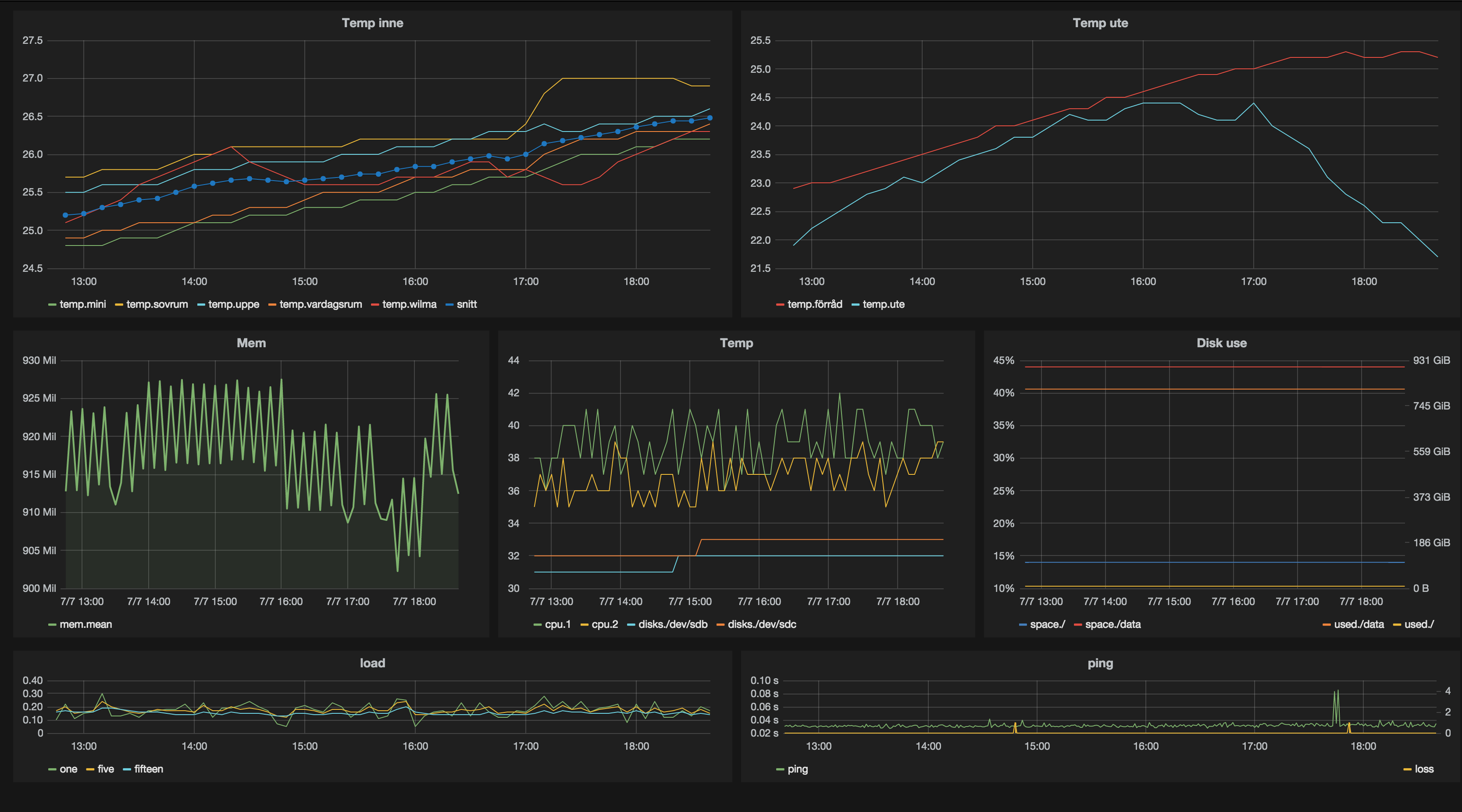
Task: Toggle disks./dev/sdc legend entry
Action: point(762,625)
